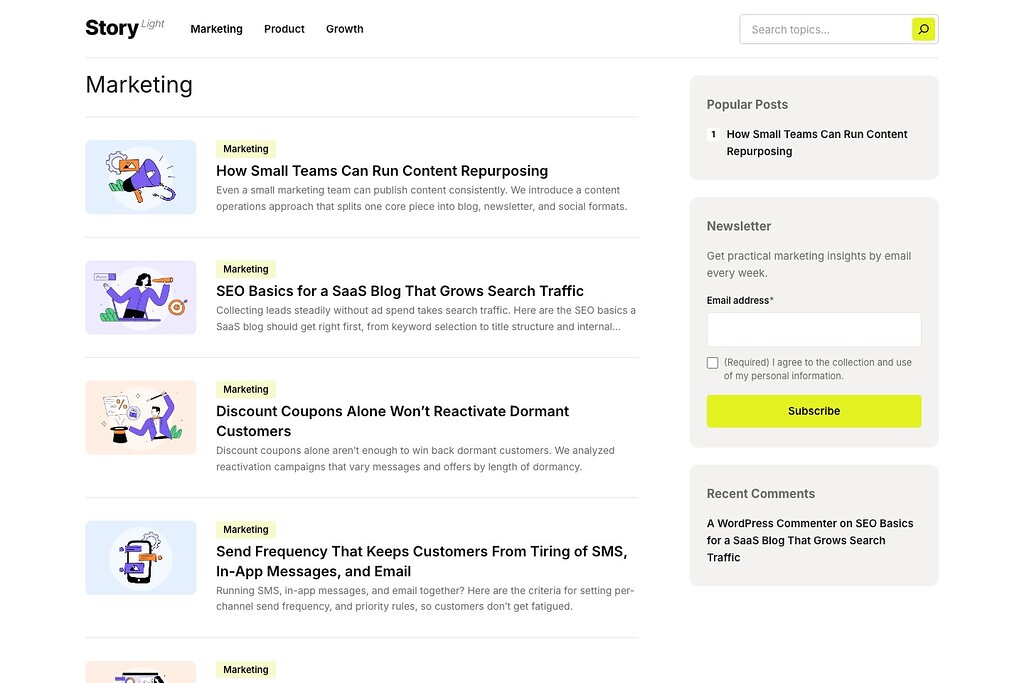
Task: Open phone thumbnail for Send Frequency post
Action: click(x=140, y=558)
